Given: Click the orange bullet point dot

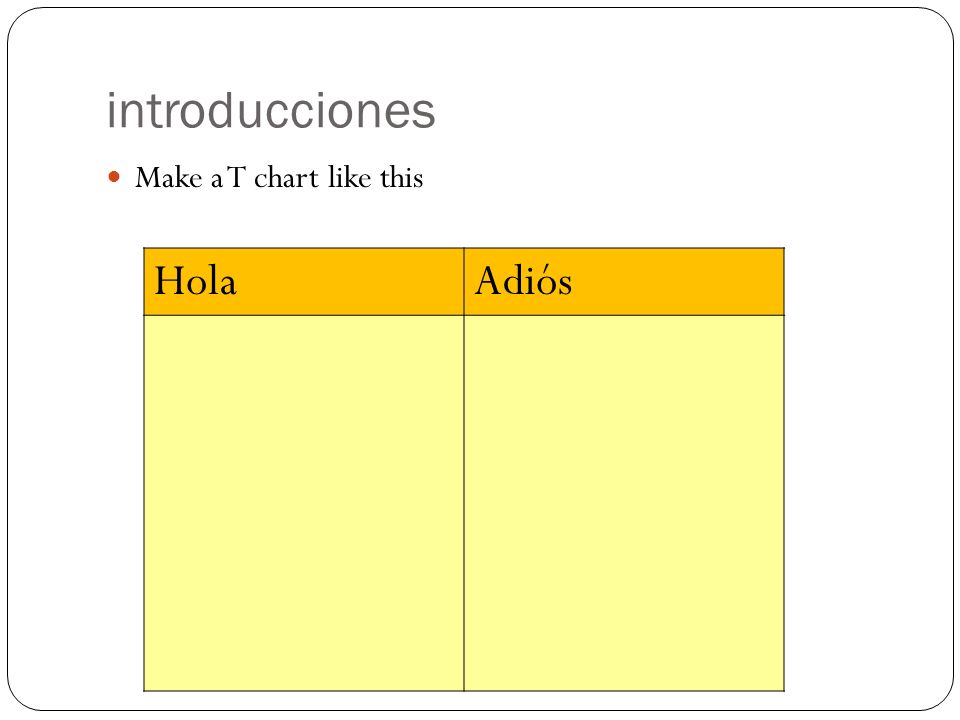Looking at the screenshot, I should pyautogui.click(x=114, y=177).
